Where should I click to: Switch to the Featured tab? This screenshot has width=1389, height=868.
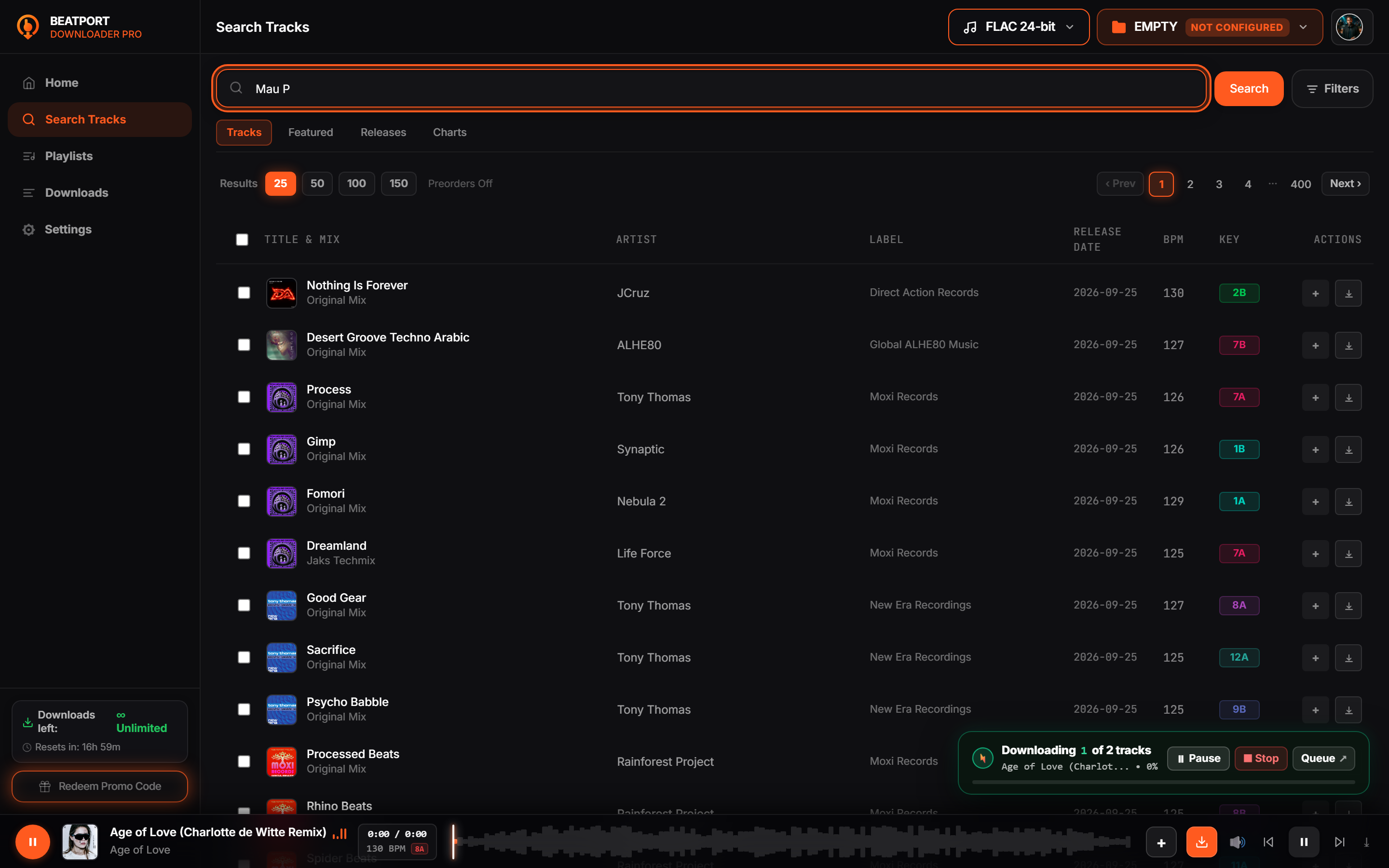[x=311, y=133]
